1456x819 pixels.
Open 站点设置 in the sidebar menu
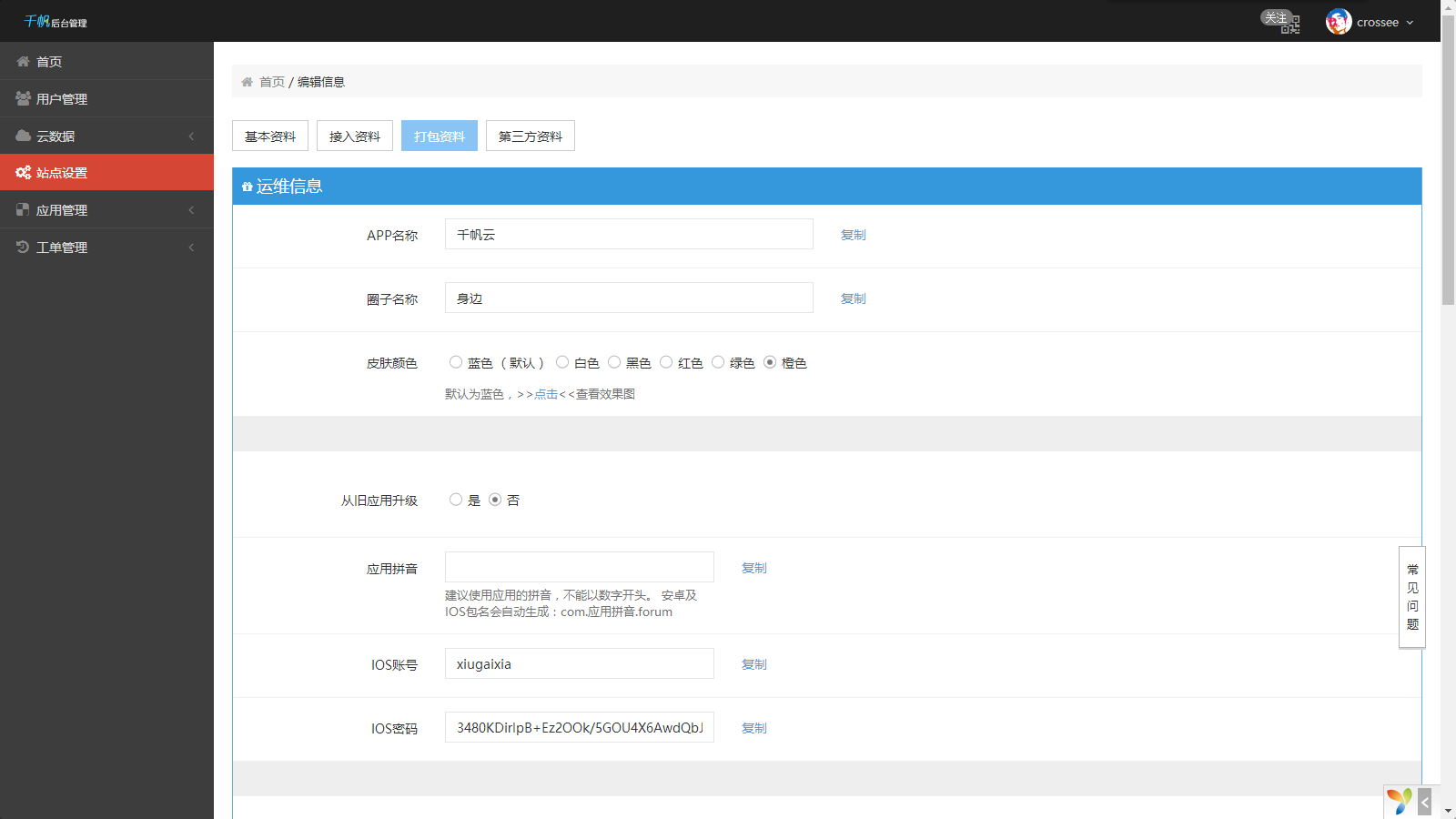[x=106, y=172]
